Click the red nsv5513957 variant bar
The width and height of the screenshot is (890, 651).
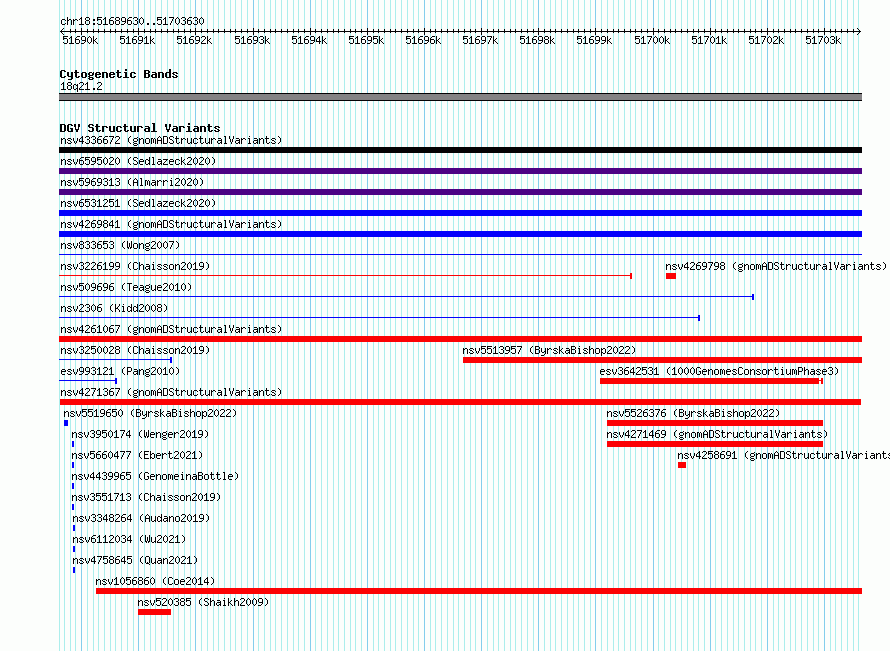[x=662, y=360]
